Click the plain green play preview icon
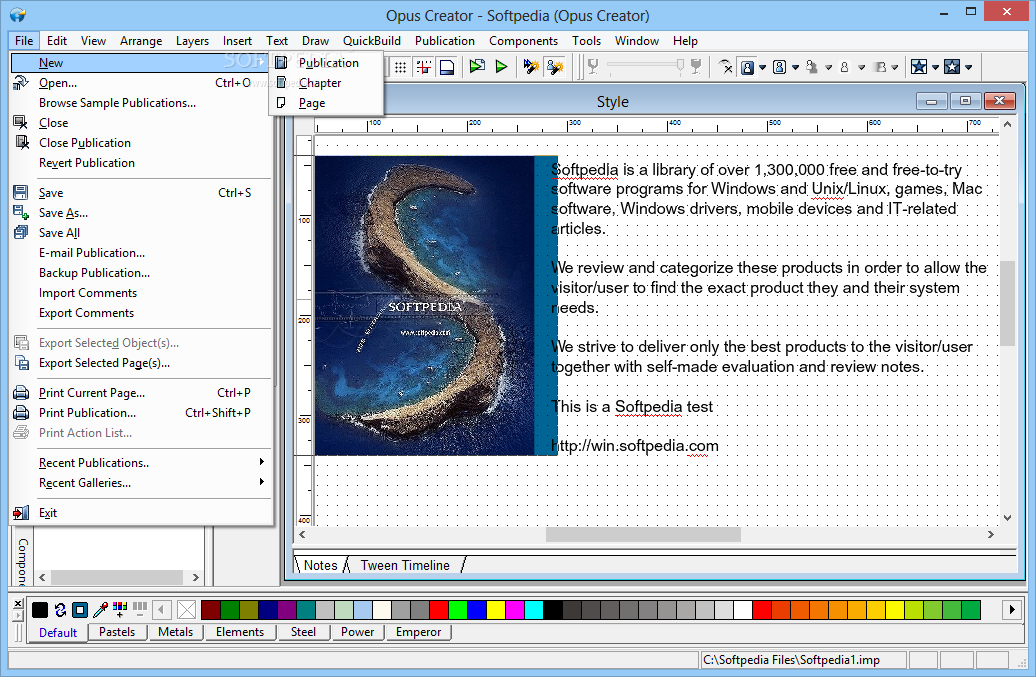Screen dimensions: 1036x677 [x=501, y=67]
